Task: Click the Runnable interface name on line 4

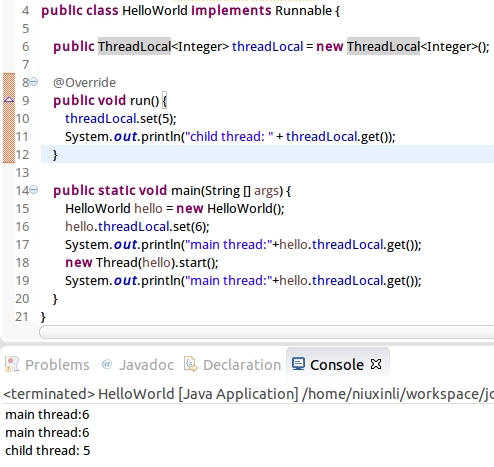Action: pyautogui.click(x=304, y=11)
